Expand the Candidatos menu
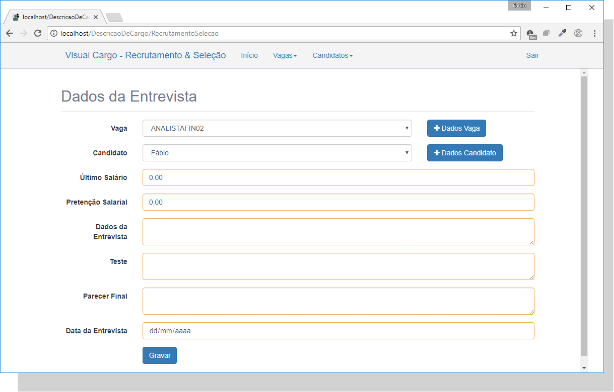 tap(332, 56)
